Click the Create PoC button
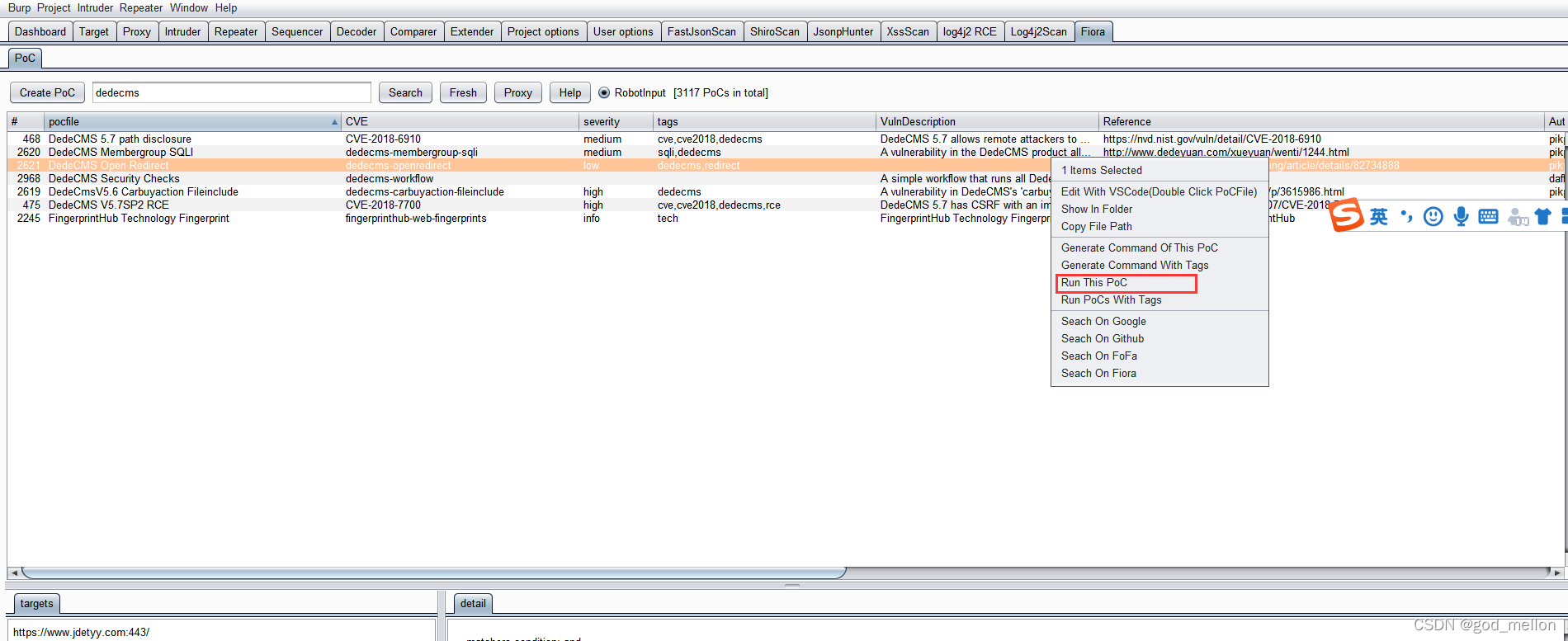This screenshot has height=641, width=1568. pos(47,92)
